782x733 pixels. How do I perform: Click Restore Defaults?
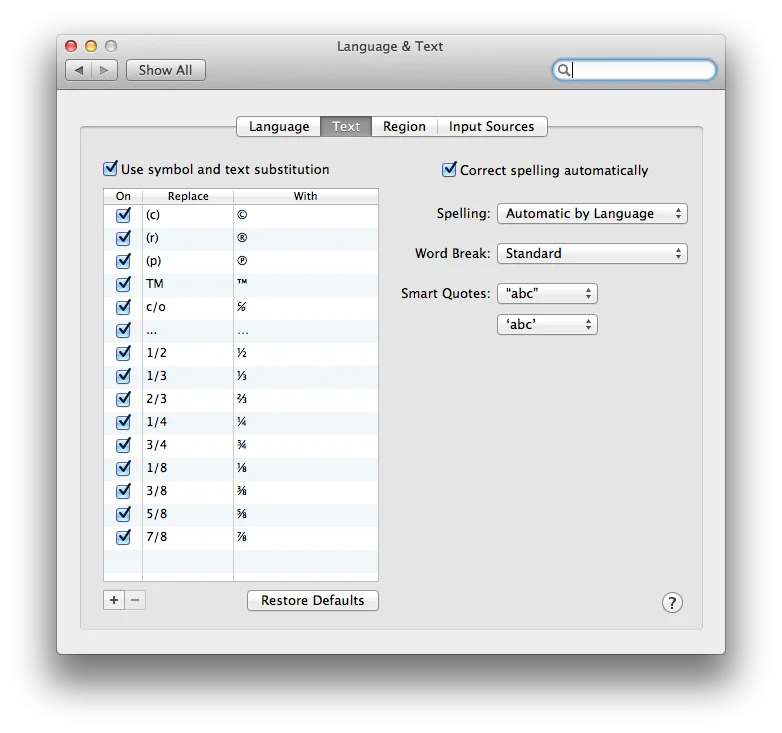[x=313, y=600]
